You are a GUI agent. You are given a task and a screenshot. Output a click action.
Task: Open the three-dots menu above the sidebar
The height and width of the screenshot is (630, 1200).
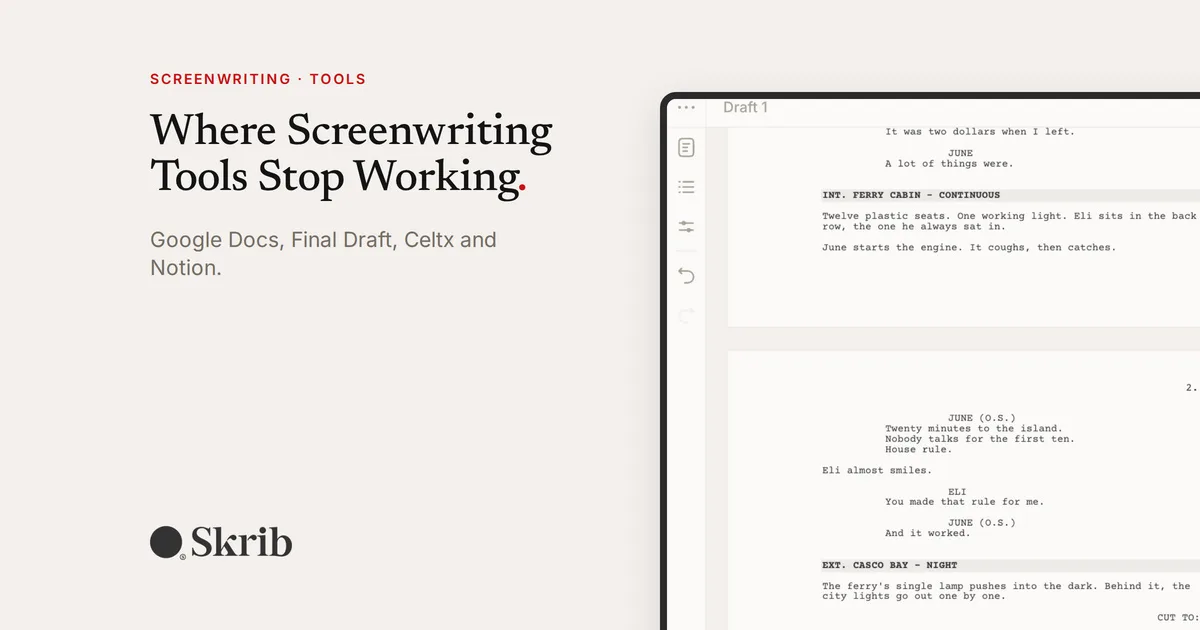point(686,107)
